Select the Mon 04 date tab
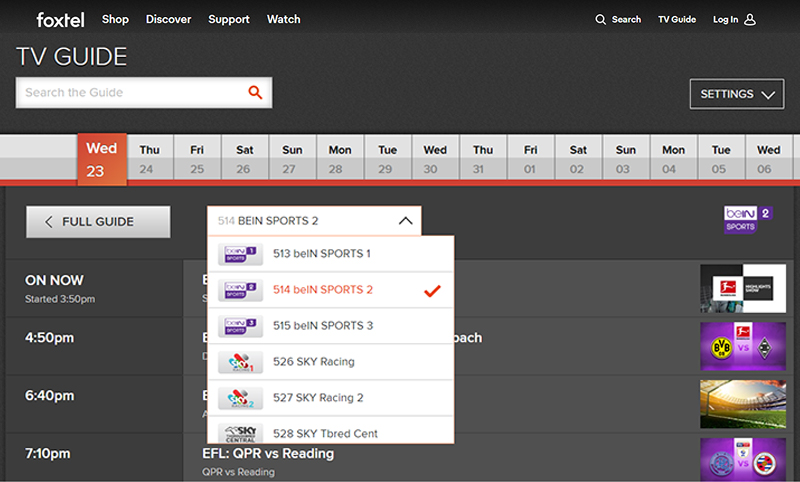The height and width of the screenshot is (482, 800). click(x=673, y=157)
